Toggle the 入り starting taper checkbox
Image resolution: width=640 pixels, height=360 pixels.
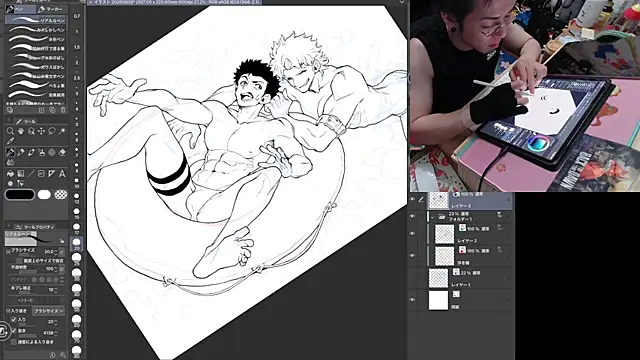coord(14,320)
